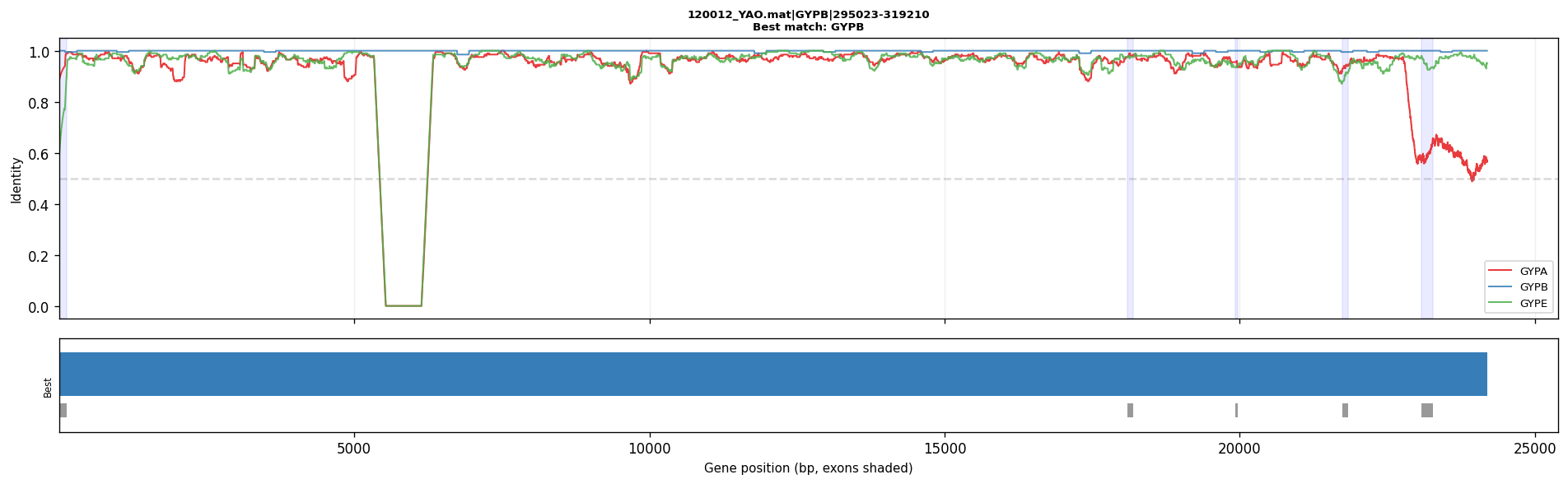Click the Identity y-axis label

16,179
